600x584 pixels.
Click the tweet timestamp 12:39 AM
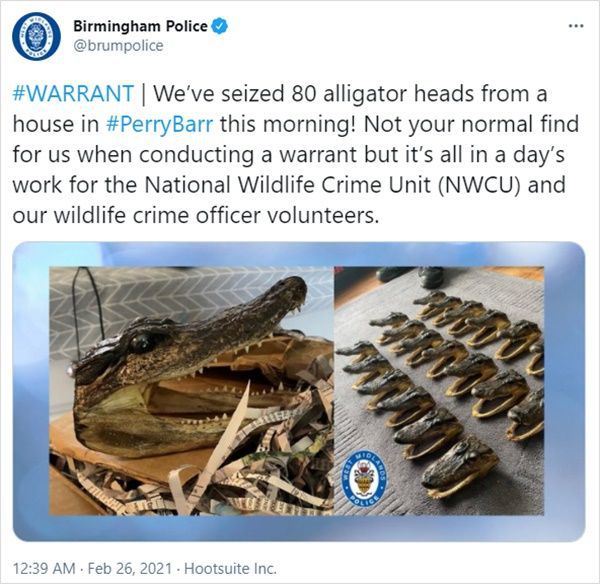coord(44,568)
